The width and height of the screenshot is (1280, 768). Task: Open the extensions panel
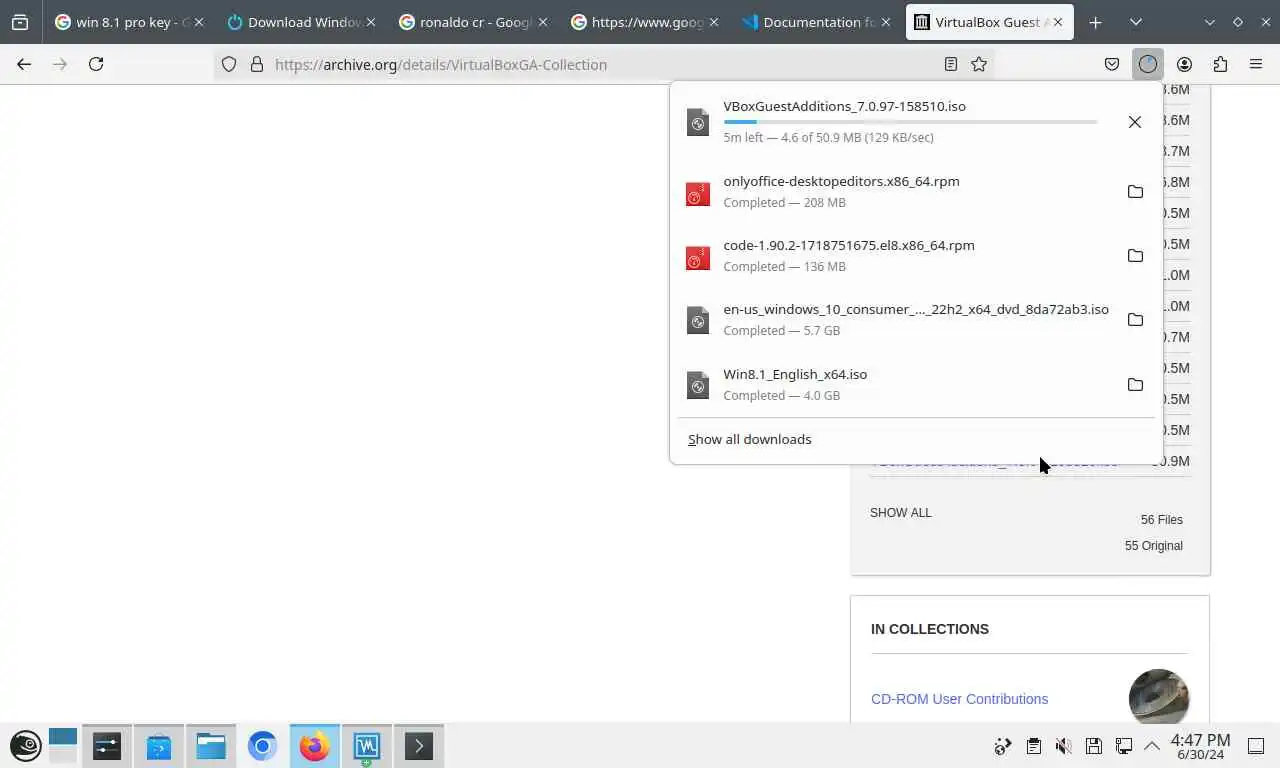click(x=1220, y=64)
